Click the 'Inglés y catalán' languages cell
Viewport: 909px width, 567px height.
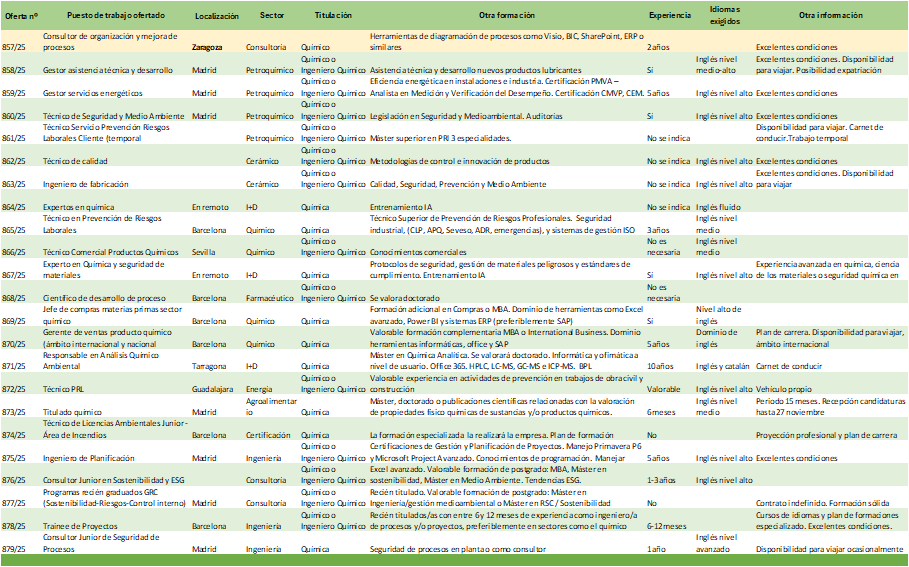pos(724,367)
